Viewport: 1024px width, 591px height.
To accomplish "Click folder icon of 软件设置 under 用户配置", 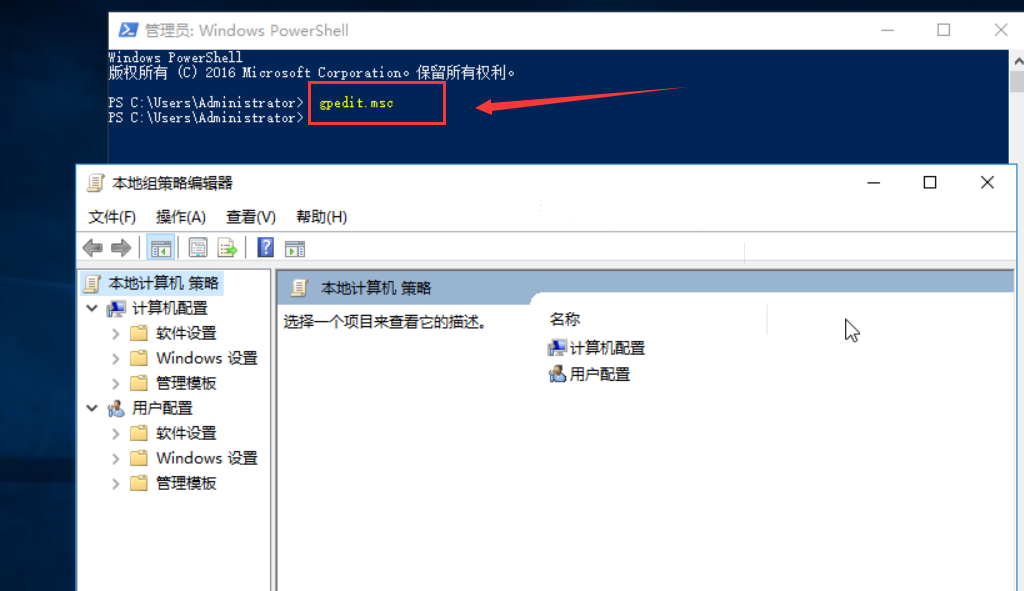I will (x=138, y=433).
